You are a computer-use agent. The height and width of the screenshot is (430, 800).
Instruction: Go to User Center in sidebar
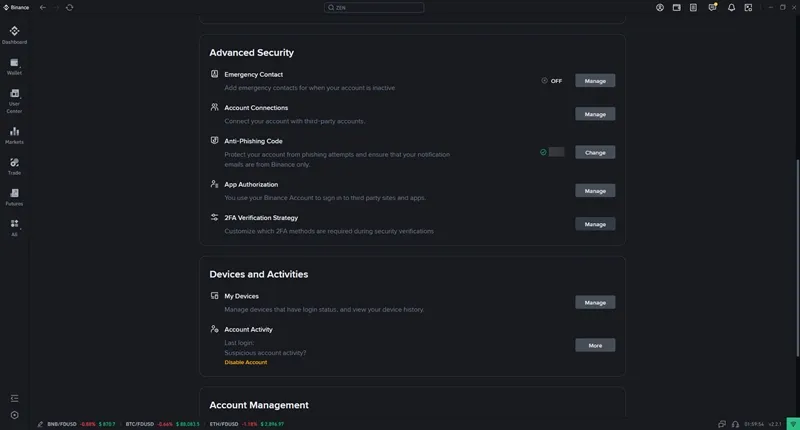click(14, 99)
